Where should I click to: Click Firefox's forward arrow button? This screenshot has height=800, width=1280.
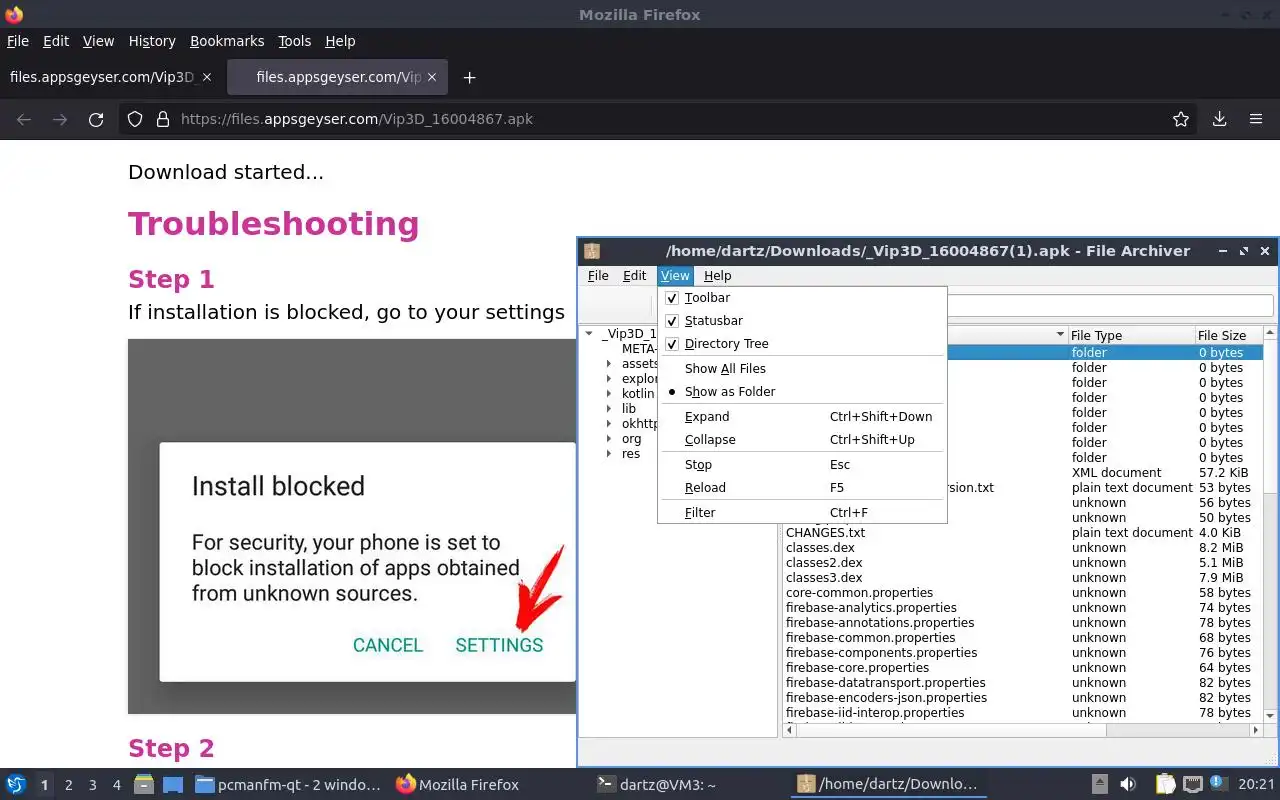click(60, 119)
